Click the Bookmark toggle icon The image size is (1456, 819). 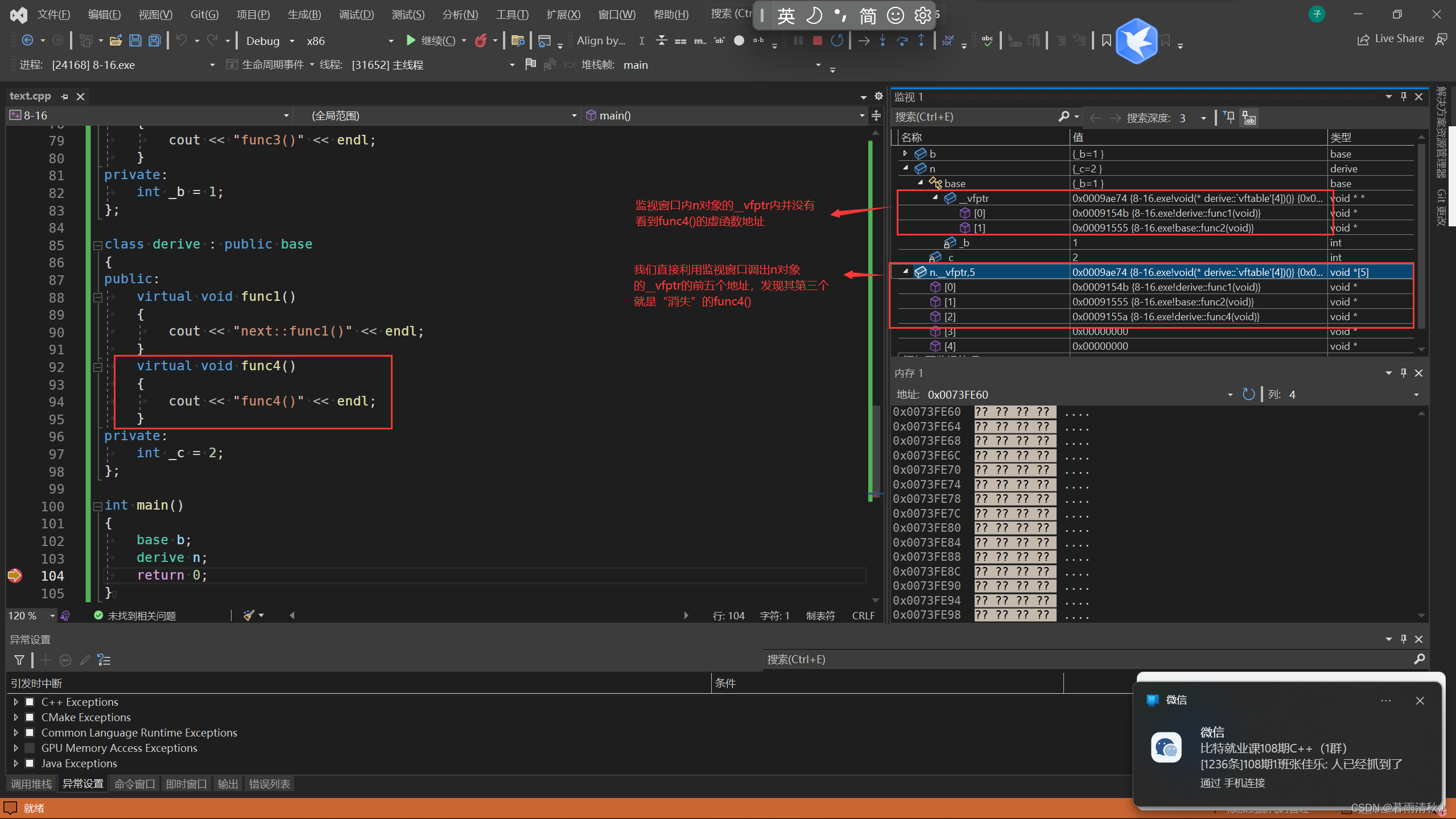1106,40
